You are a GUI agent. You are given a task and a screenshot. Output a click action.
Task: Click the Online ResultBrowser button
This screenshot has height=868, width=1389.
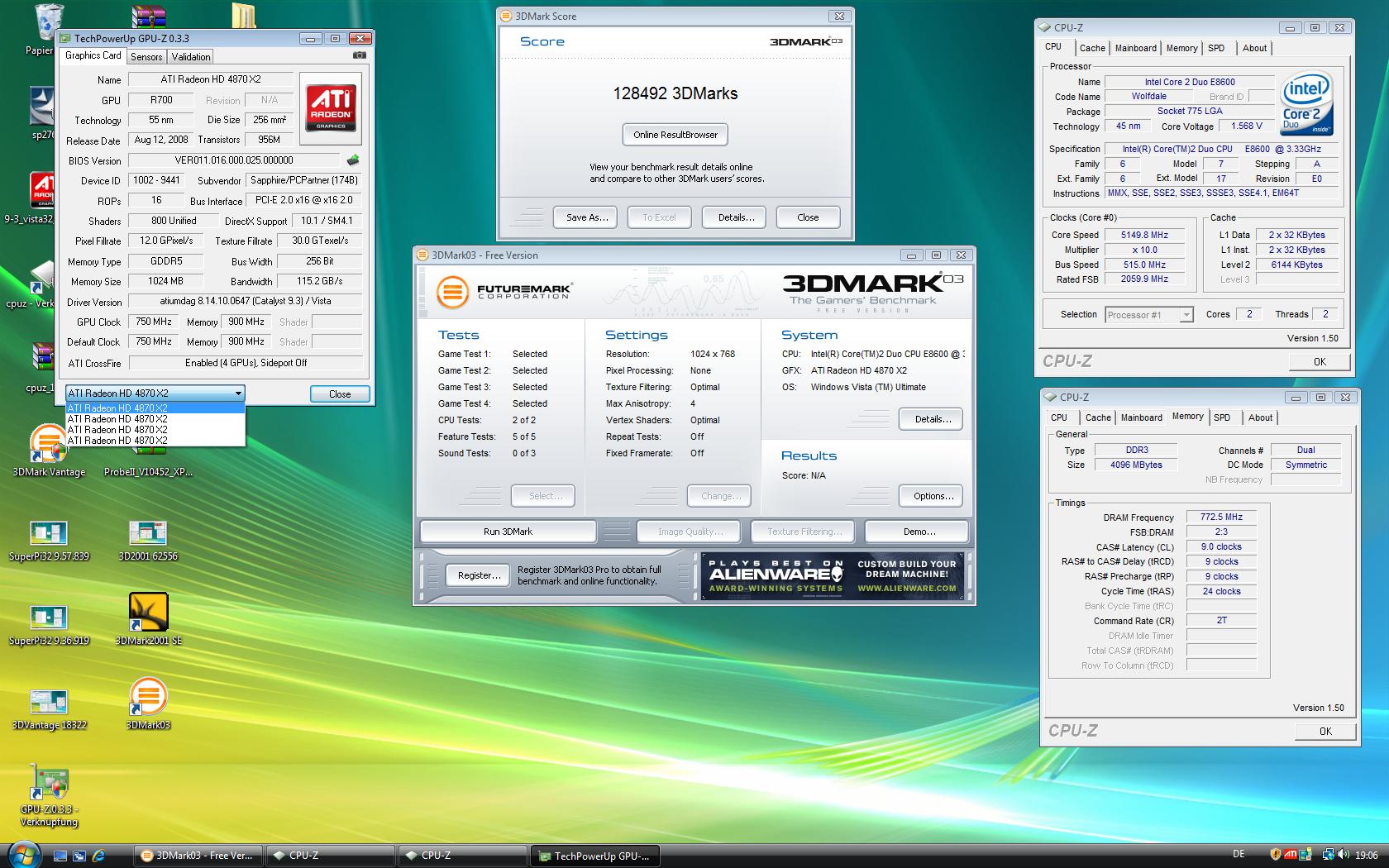point(675,135)
